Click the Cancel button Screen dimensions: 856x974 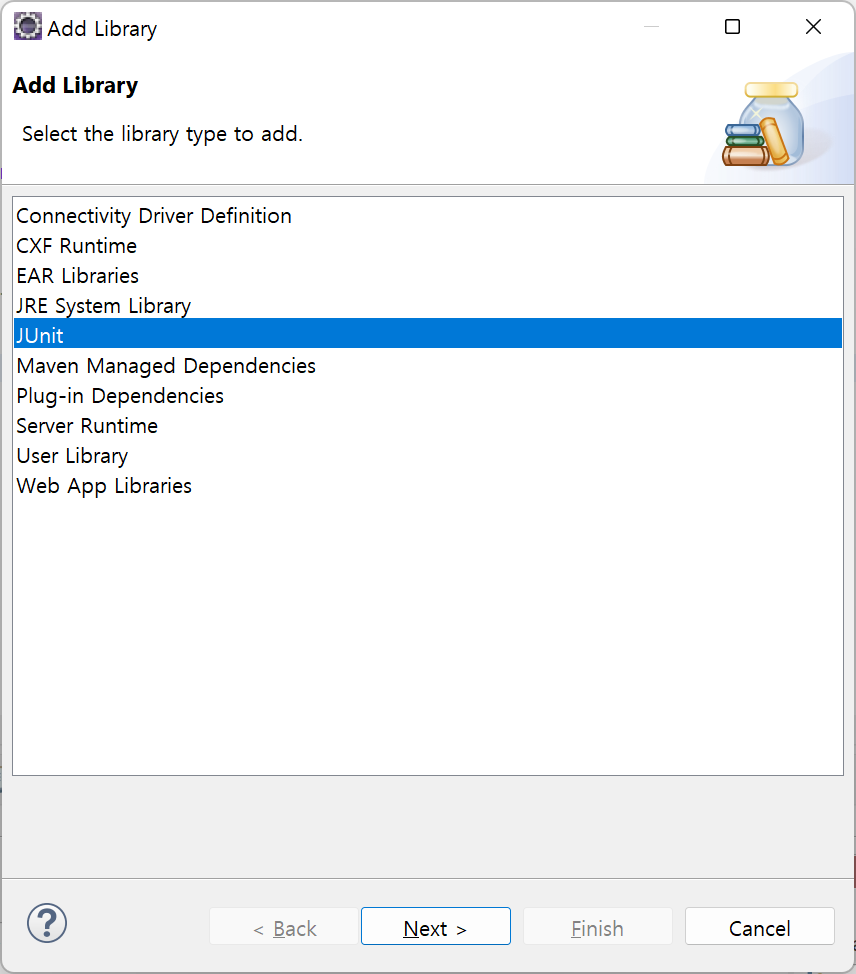pyautogui.click(x=760, y=926)
